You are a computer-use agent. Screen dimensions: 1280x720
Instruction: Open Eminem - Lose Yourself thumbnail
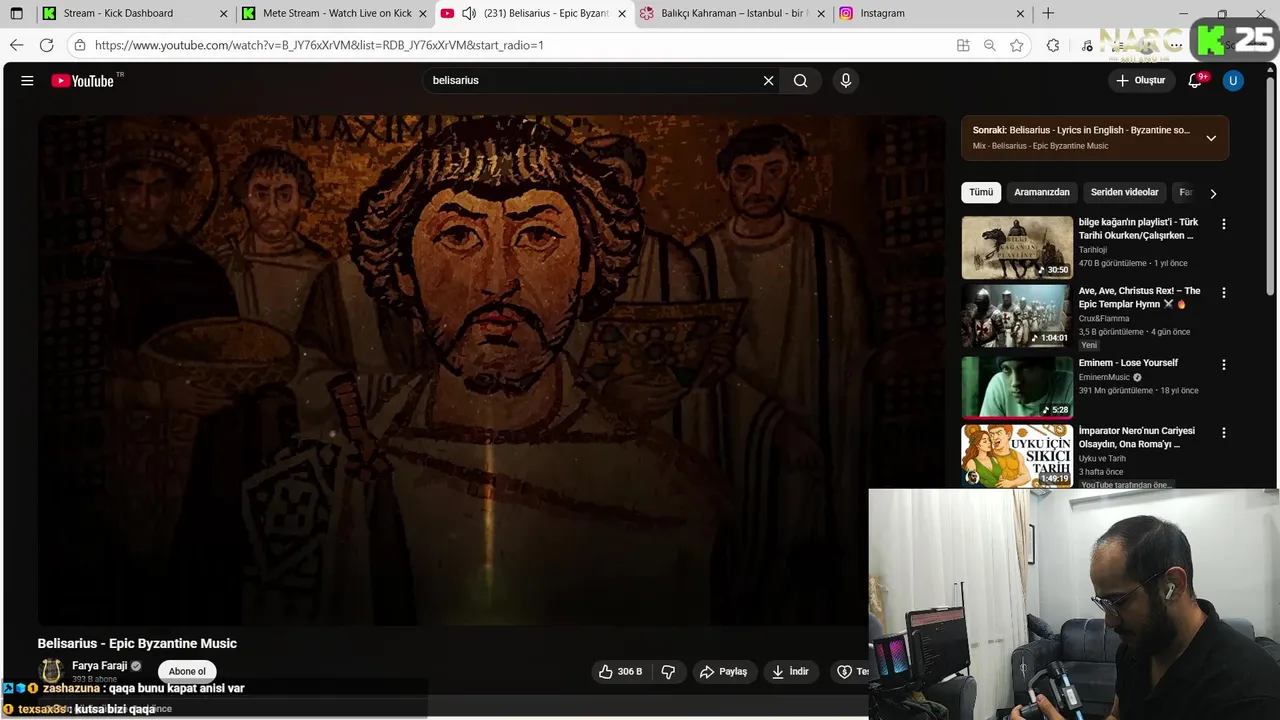pyautogui.click(x=1017, y=387)
